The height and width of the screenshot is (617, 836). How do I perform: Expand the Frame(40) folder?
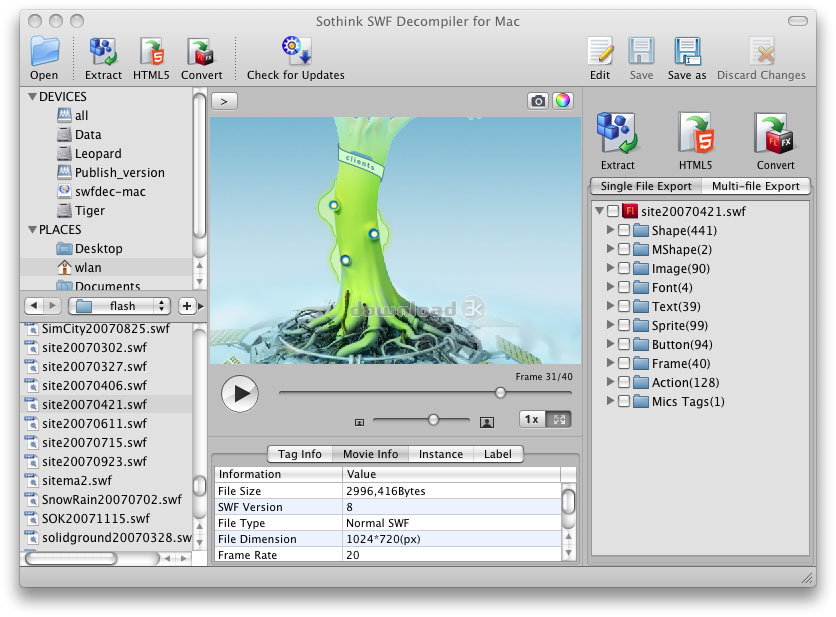pyautogui.click(x=610, y=363)
